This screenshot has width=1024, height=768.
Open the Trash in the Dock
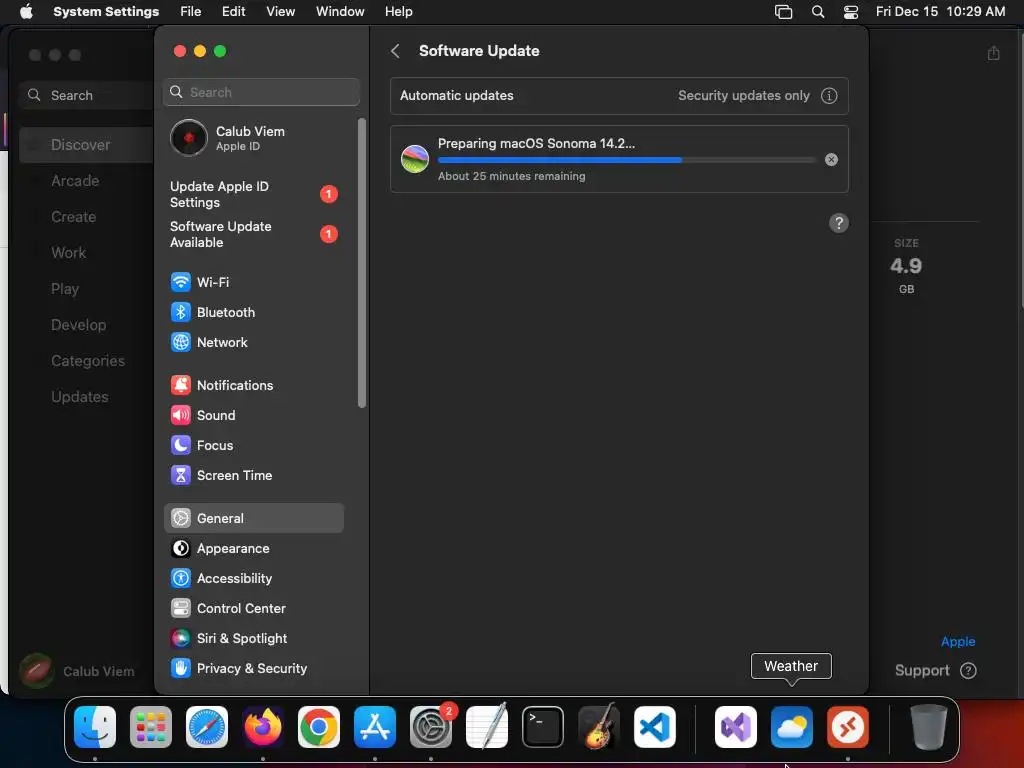pyautogui.click(x=929, y=727)
